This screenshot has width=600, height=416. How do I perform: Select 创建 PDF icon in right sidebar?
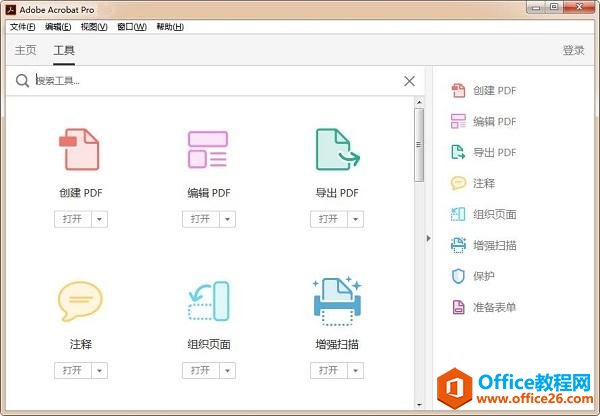tap(458, 90)
